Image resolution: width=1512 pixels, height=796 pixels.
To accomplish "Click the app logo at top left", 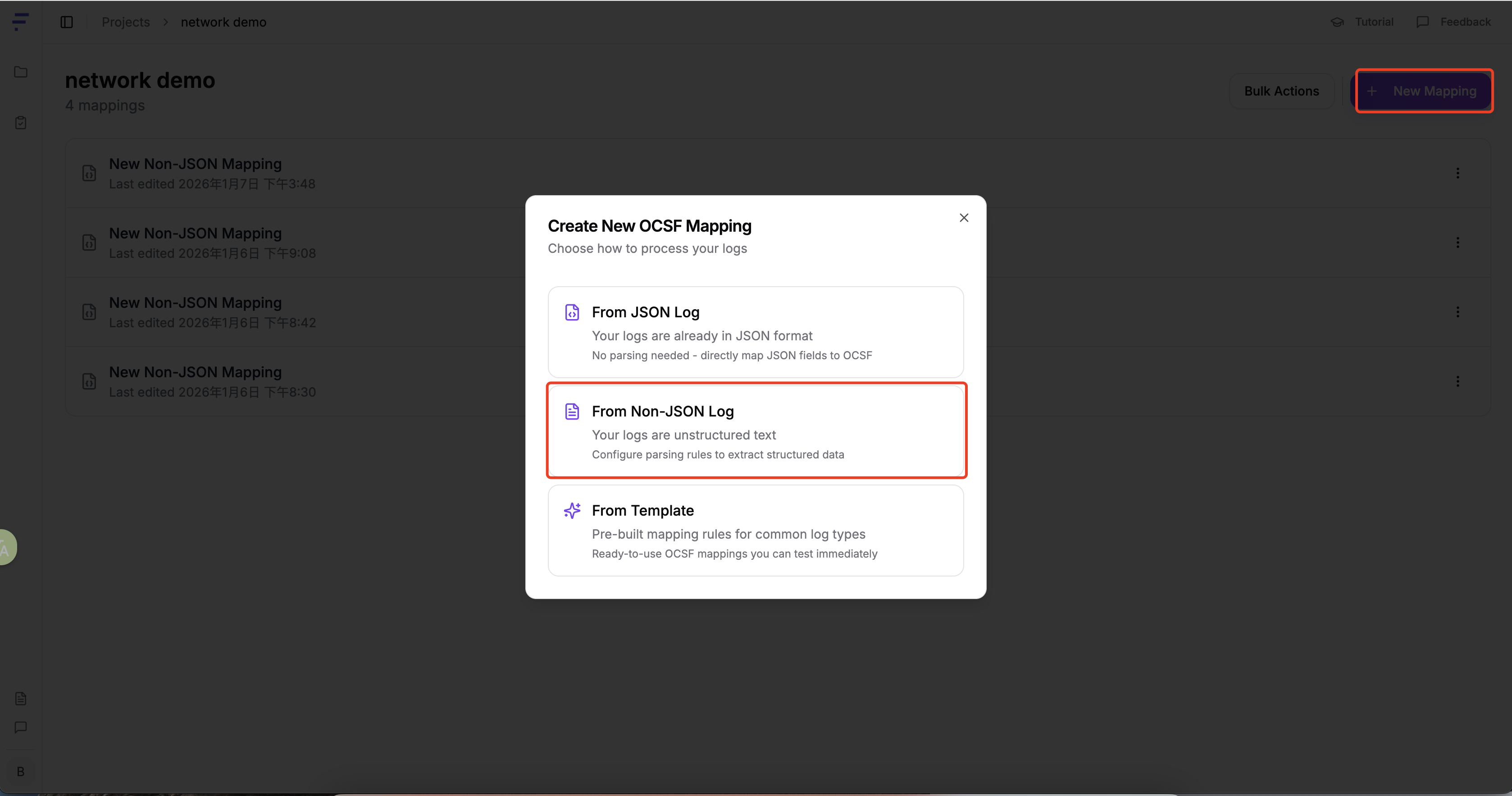I will (21, 22).
